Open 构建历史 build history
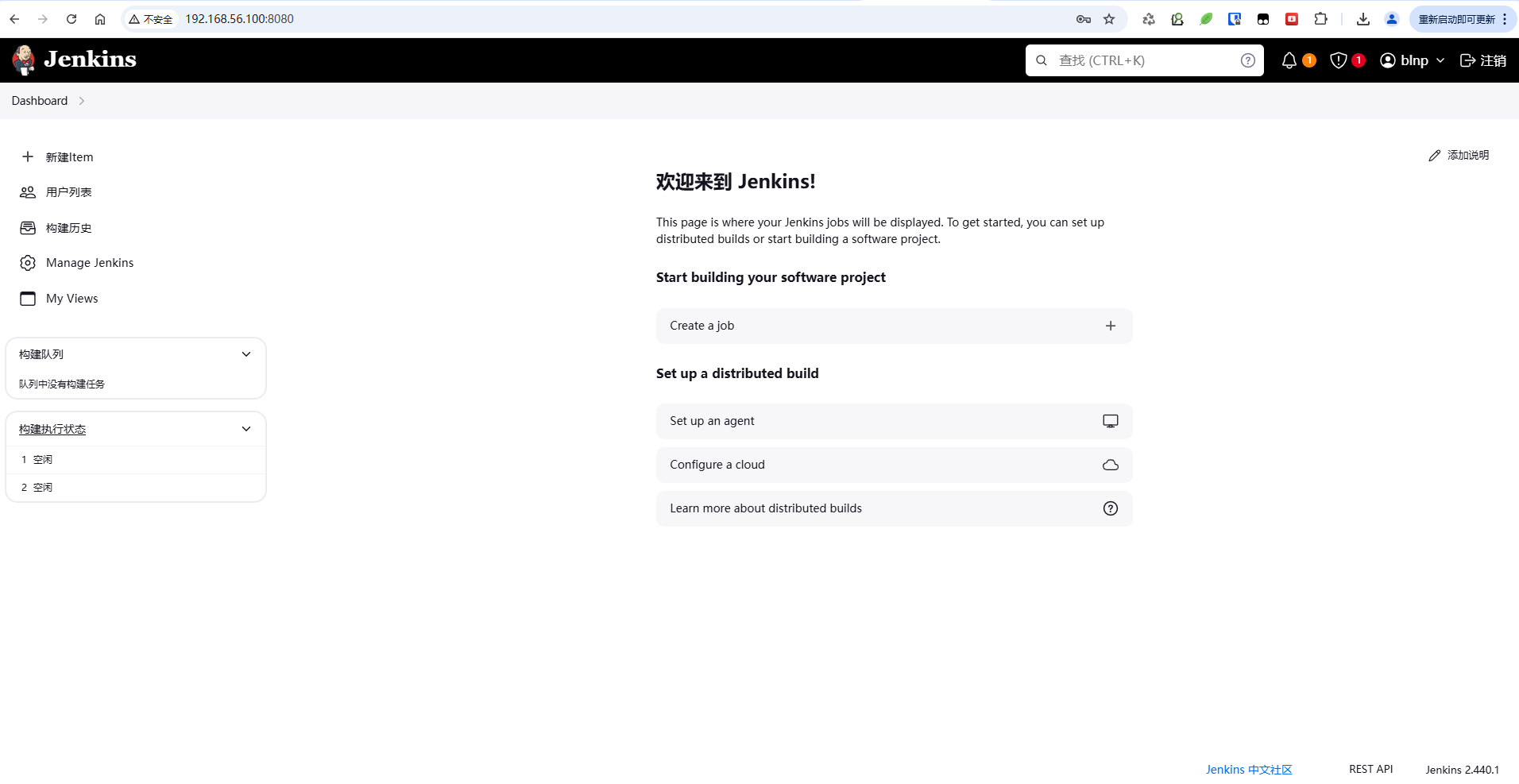This screenshot has height=784, width=1519. [69, 228]
